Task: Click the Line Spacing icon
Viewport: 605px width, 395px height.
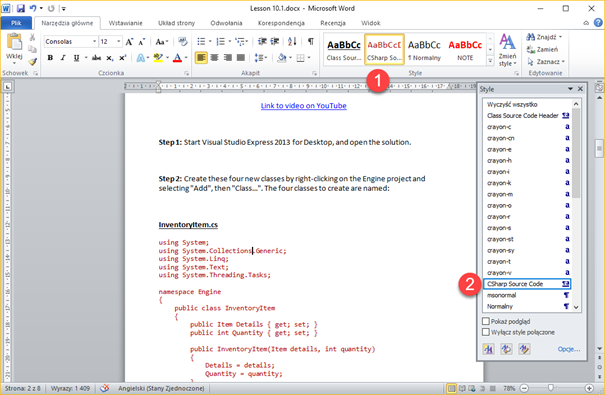Action: point(259,57)
